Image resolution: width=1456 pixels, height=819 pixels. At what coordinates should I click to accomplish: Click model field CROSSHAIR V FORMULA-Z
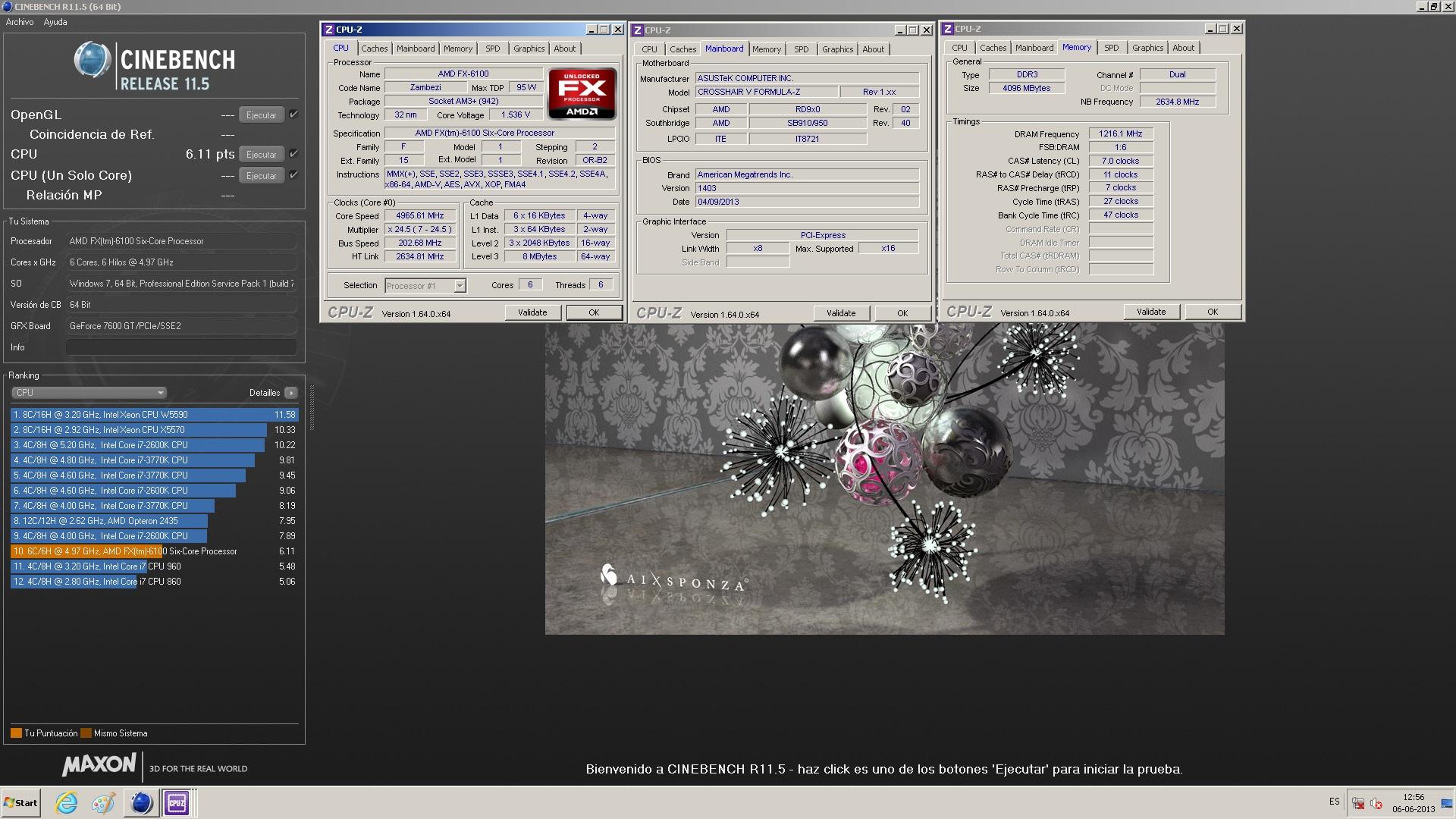coord(767,92)
